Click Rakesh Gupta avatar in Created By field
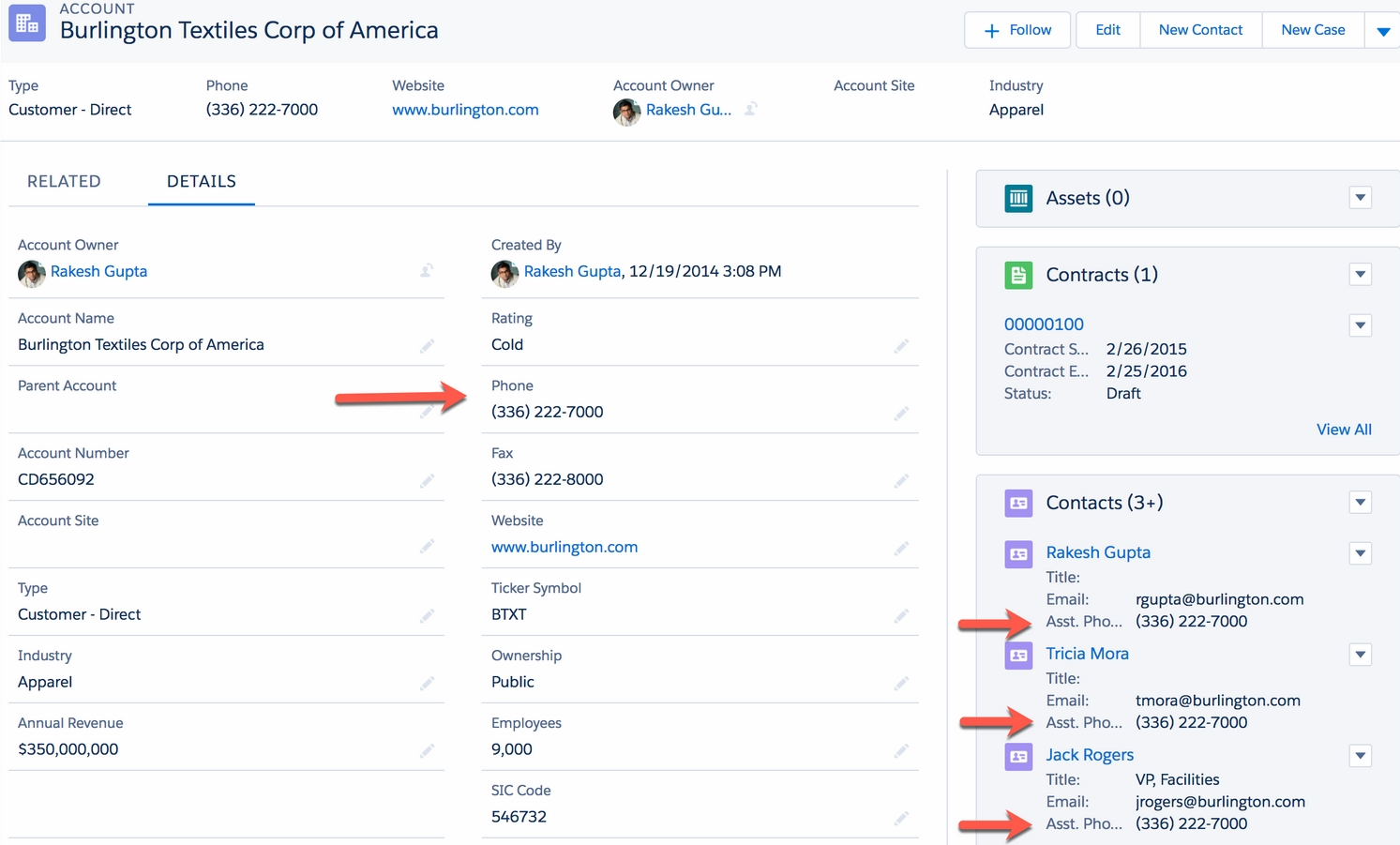The height and width of the screenshot is (845, 1400). point(504,273)
